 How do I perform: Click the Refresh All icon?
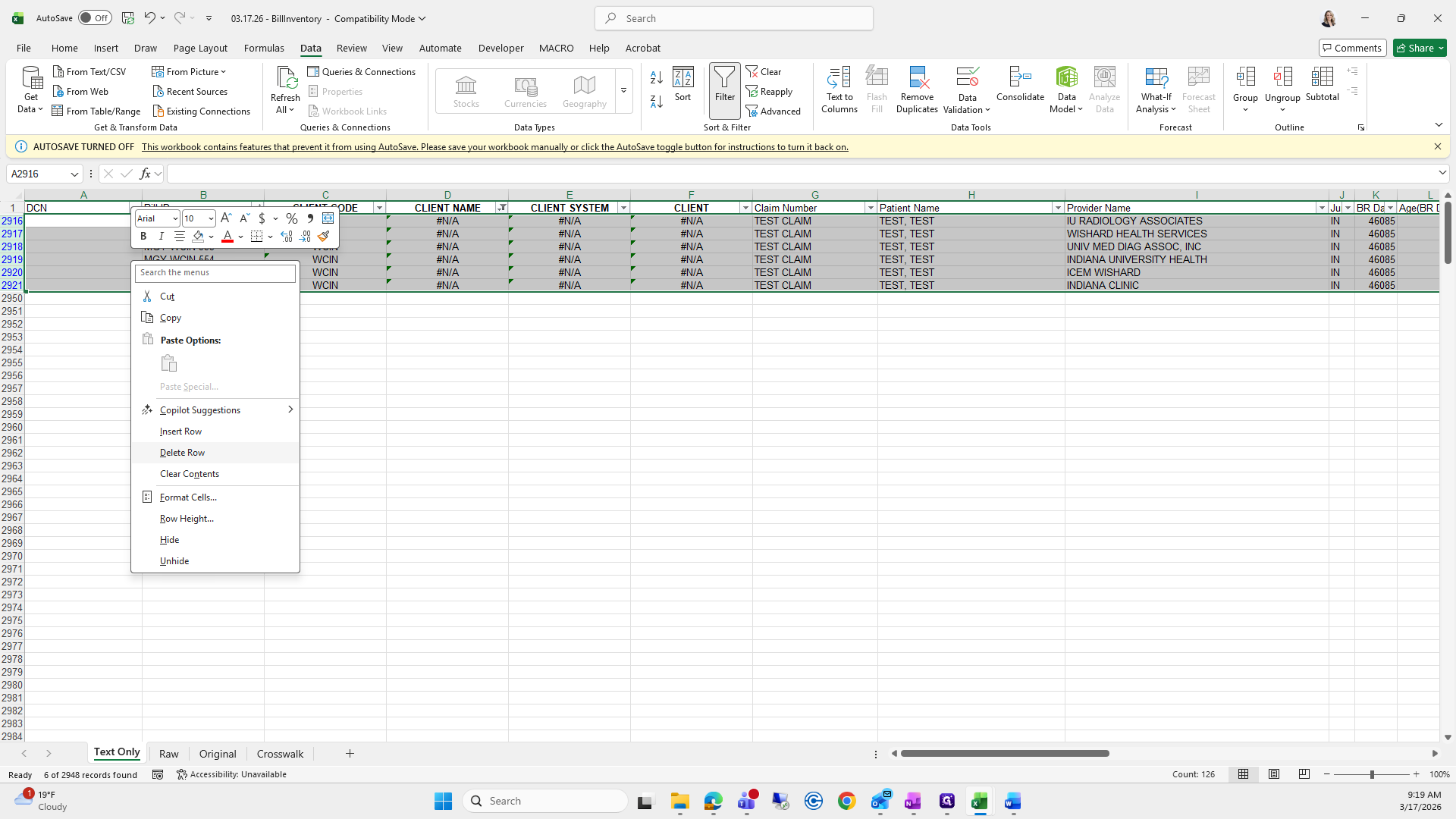tap(285, 78)
